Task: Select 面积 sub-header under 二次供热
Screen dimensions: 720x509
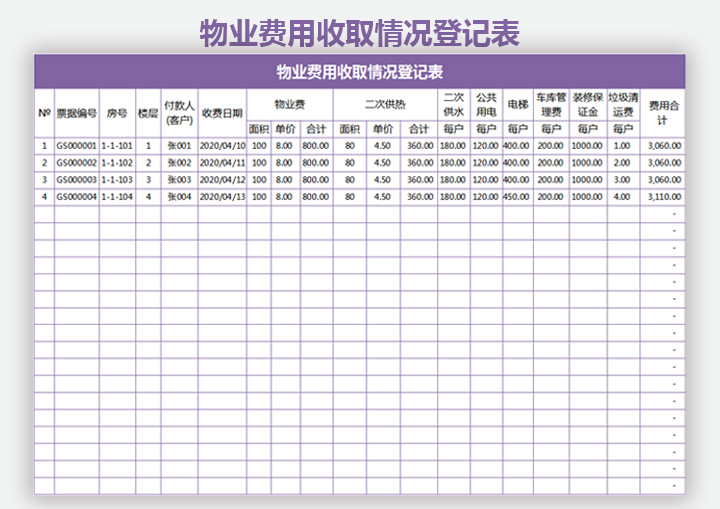Action: (349, 129)
